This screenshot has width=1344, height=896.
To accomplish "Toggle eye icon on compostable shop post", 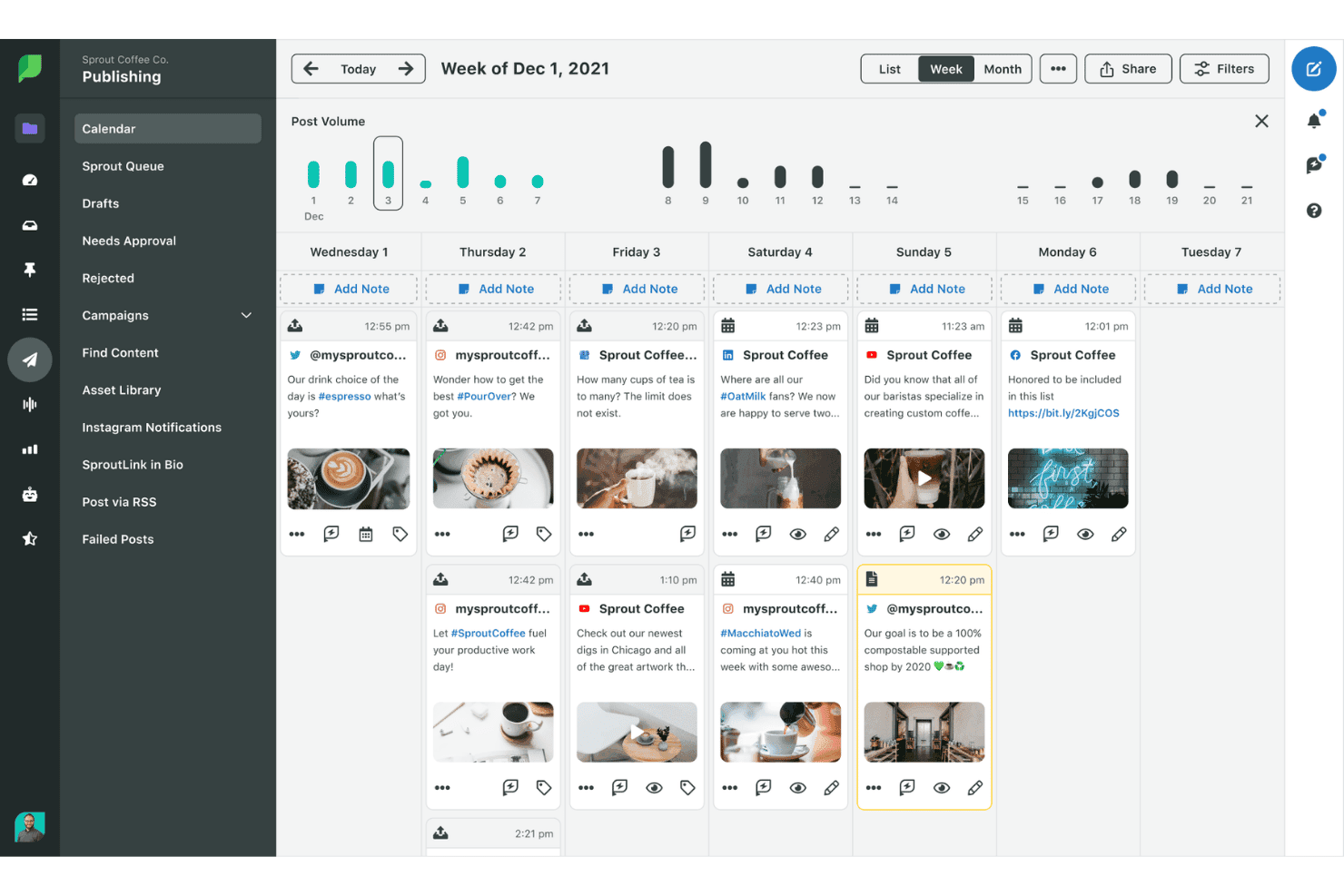I will (942, 788).
